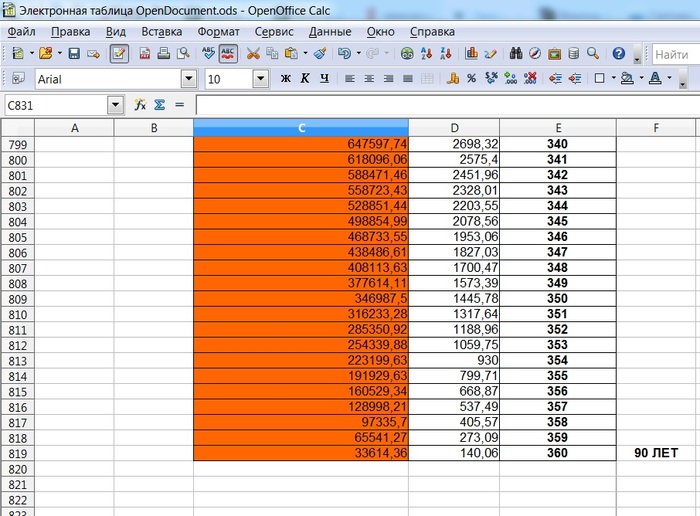The height and width of the screenshot is (516, 700).
Task: Click the Sum sigma icon
Action: (159, 105)
